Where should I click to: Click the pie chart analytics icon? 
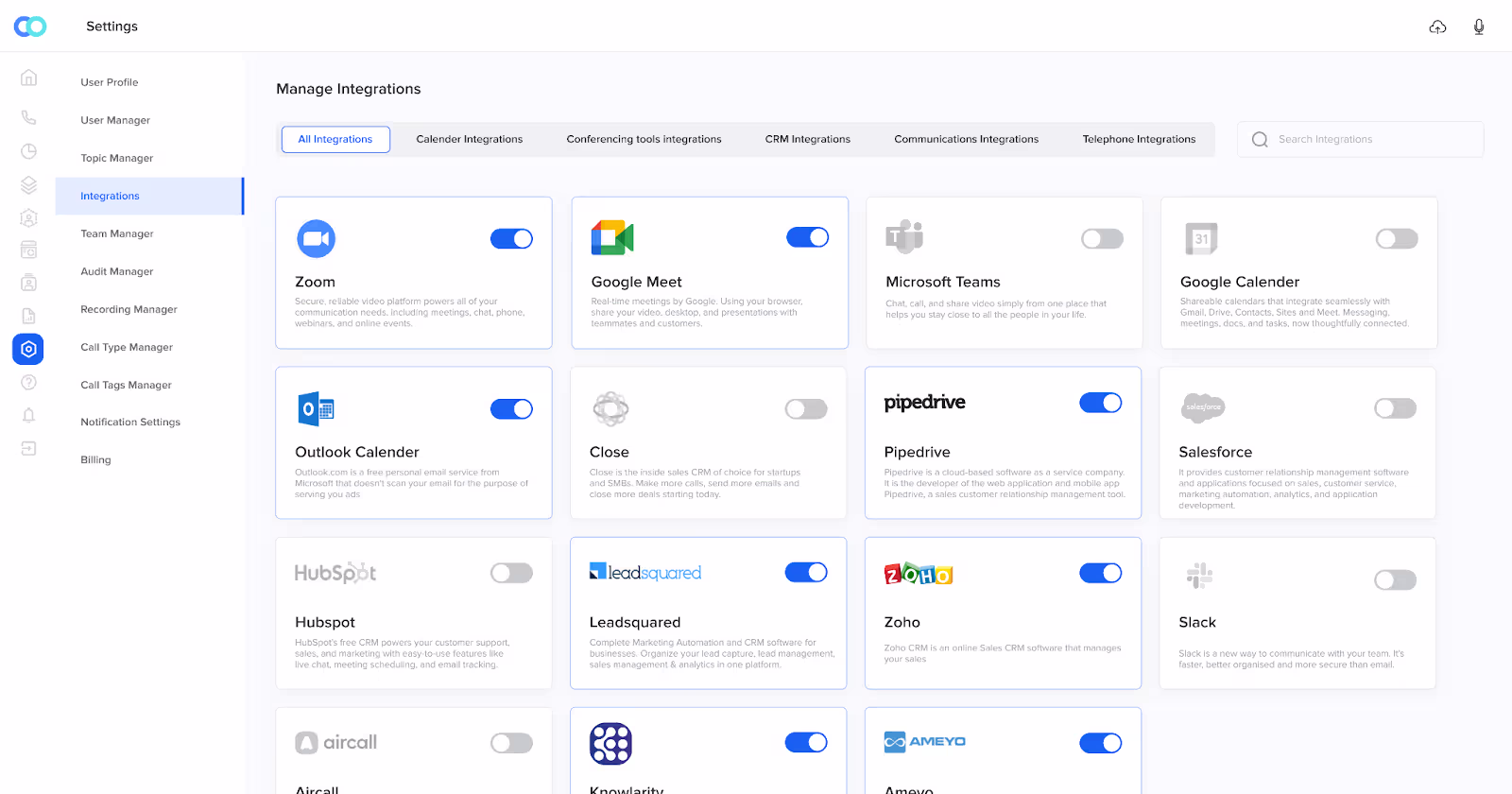28,151
